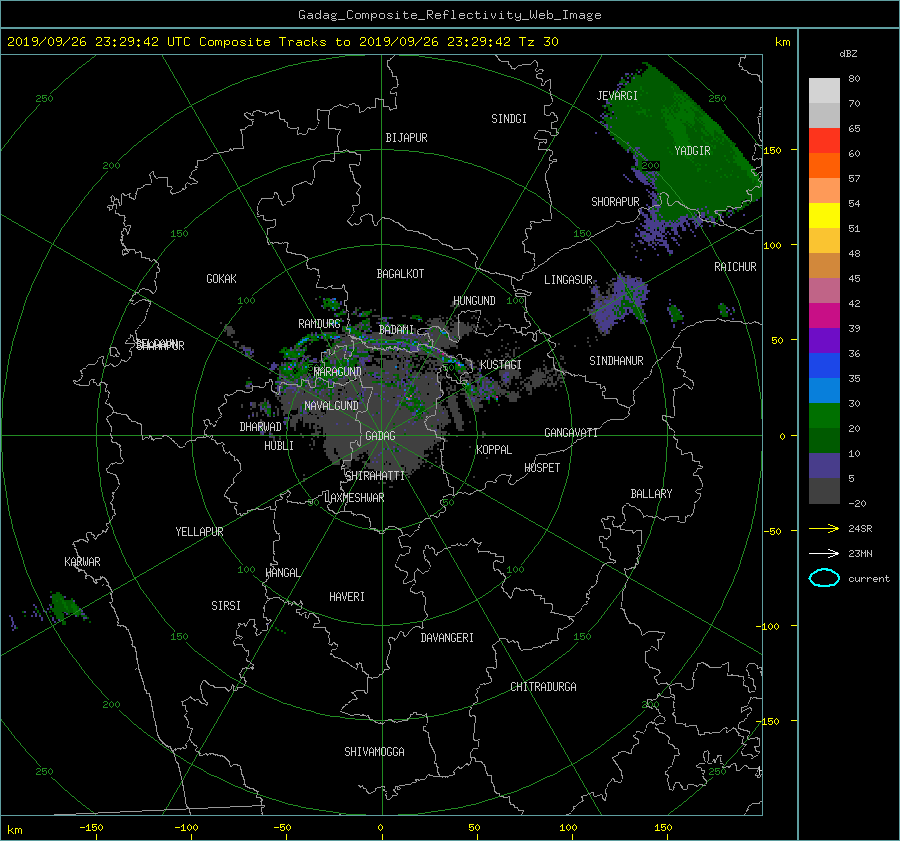Click the yellow 24SR track arrow in legend
Viewport: 900px width, 841px height.
pyautogui.click(x=824, y=528)
